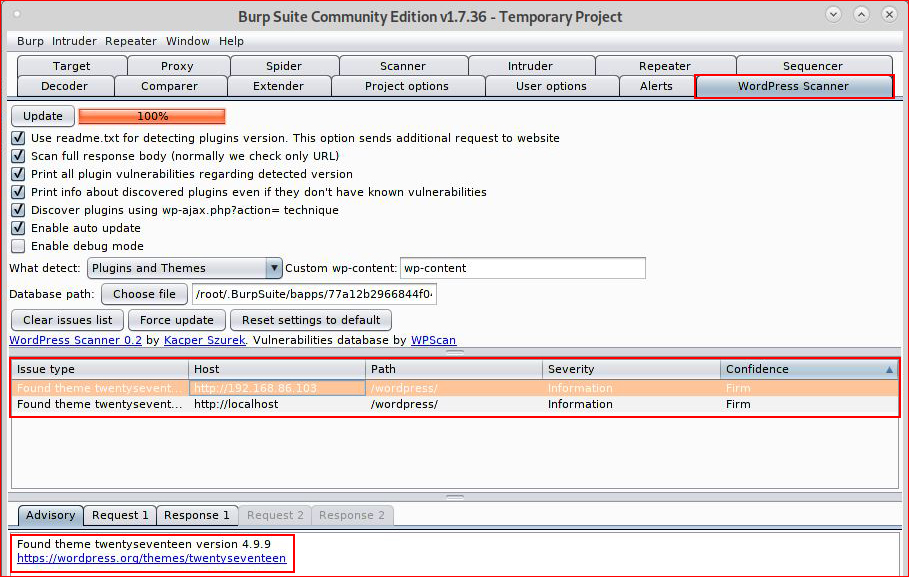The width and height of the screenshot is (909, 577).
Task: Switch to the Decoder tab
Action: click(x=64, y=86)
